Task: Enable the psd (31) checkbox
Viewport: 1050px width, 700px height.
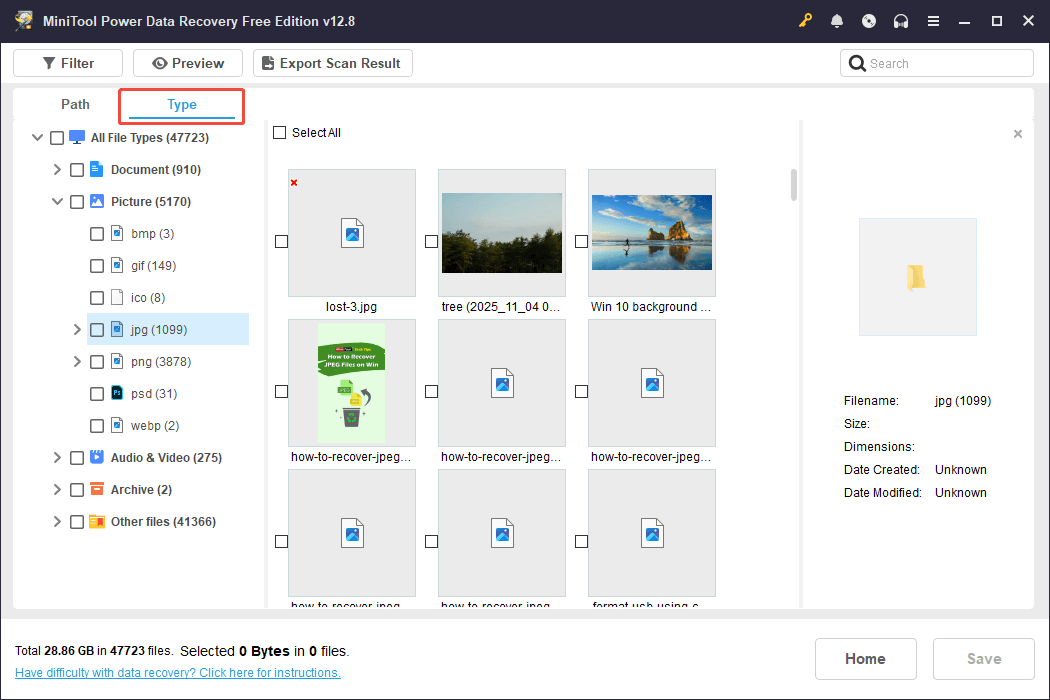Action: click(x=97, y=394)
